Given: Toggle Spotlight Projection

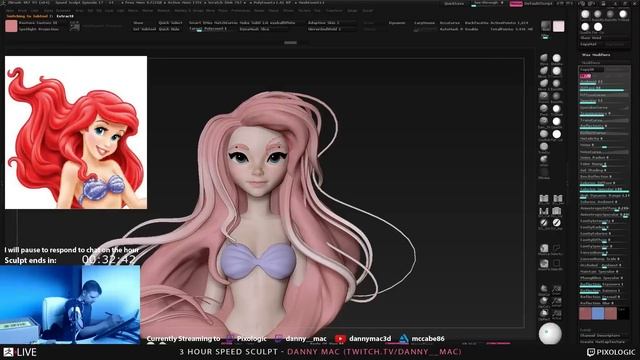Looking at the screenshot, I should tap(39, 29).
